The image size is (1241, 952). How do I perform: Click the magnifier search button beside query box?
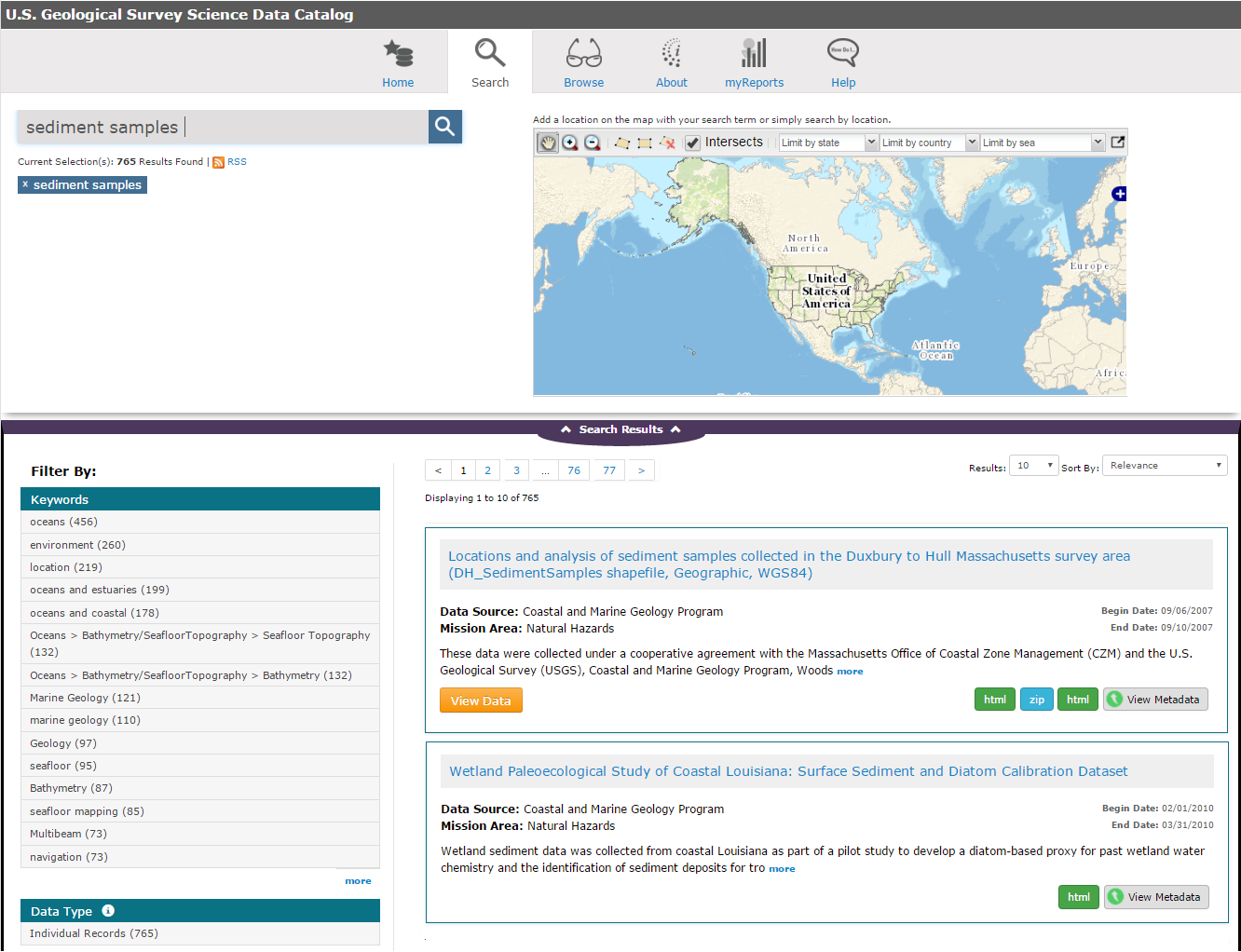(445, 127)
